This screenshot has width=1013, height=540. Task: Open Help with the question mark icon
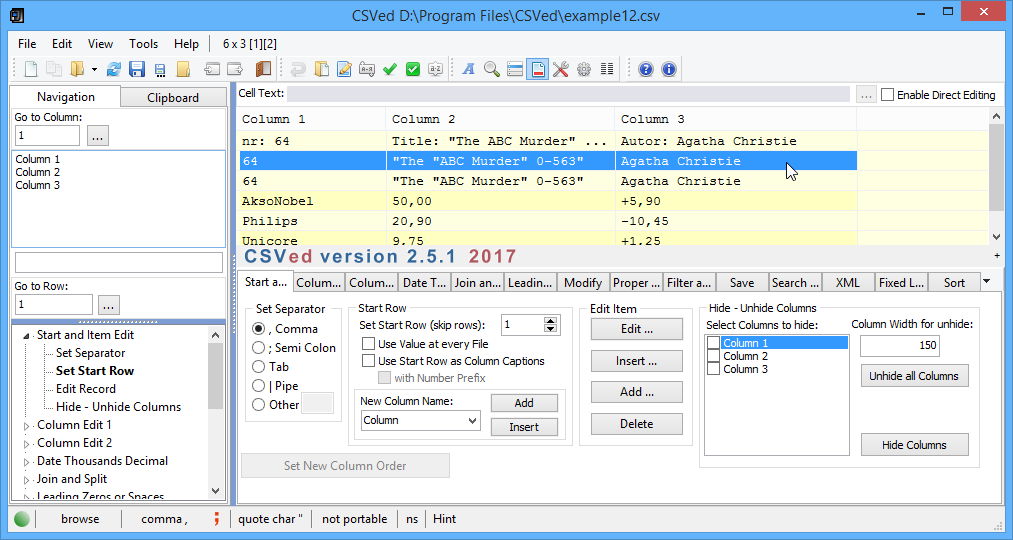click(646, 69)
